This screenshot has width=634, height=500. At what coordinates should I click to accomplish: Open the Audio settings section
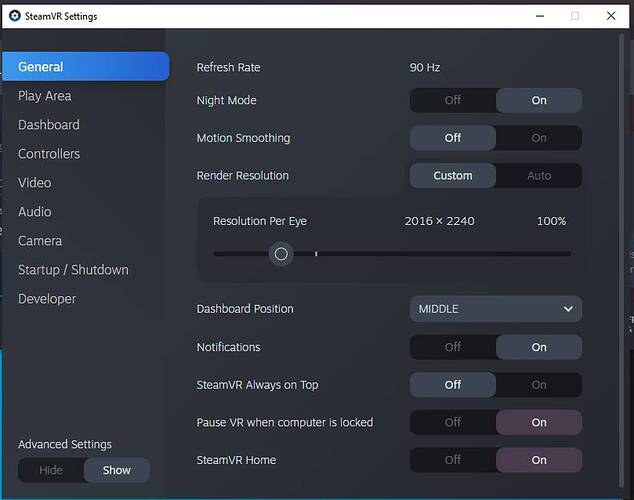point(35,212)
